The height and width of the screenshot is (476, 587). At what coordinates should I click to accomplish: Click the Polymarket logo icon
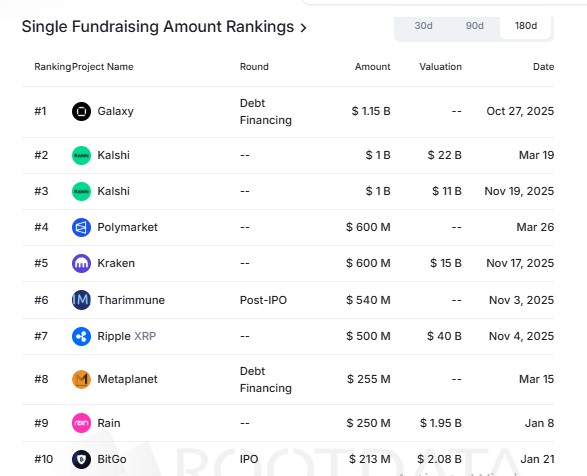[x=81, y=227]
